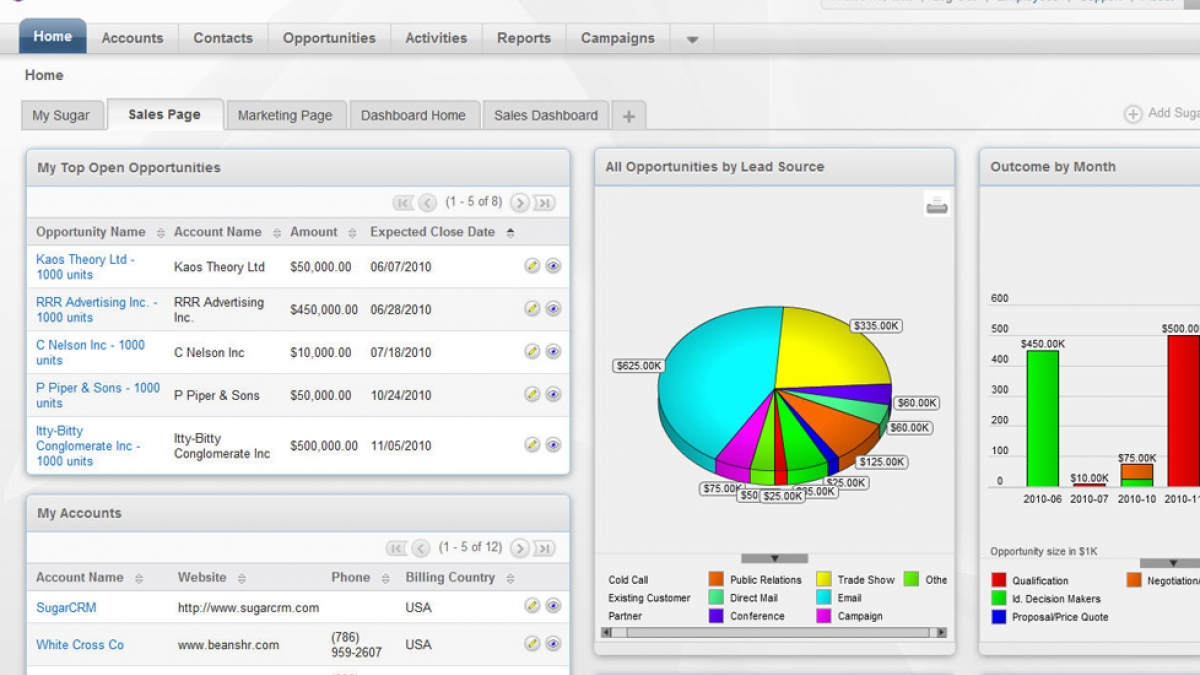View SugarCRM account details eye icon
The width and height of the screenshot is (1200, 675).
pos(553,606)
